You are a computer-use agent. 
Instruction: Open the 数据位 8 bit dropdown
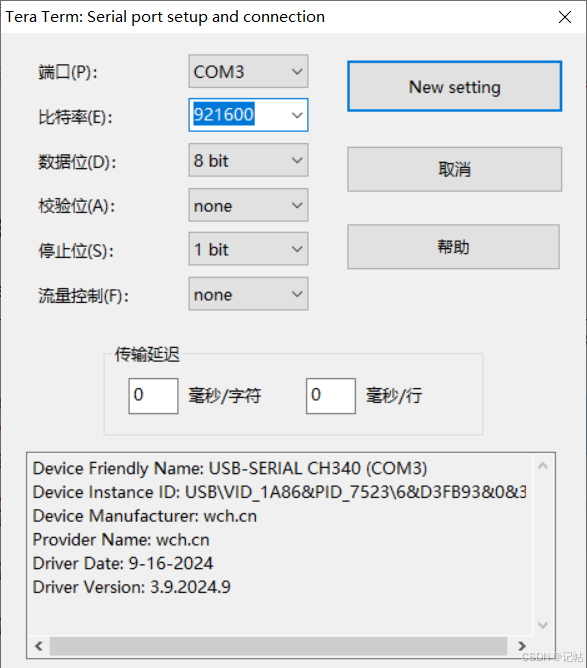pos(248,160)
